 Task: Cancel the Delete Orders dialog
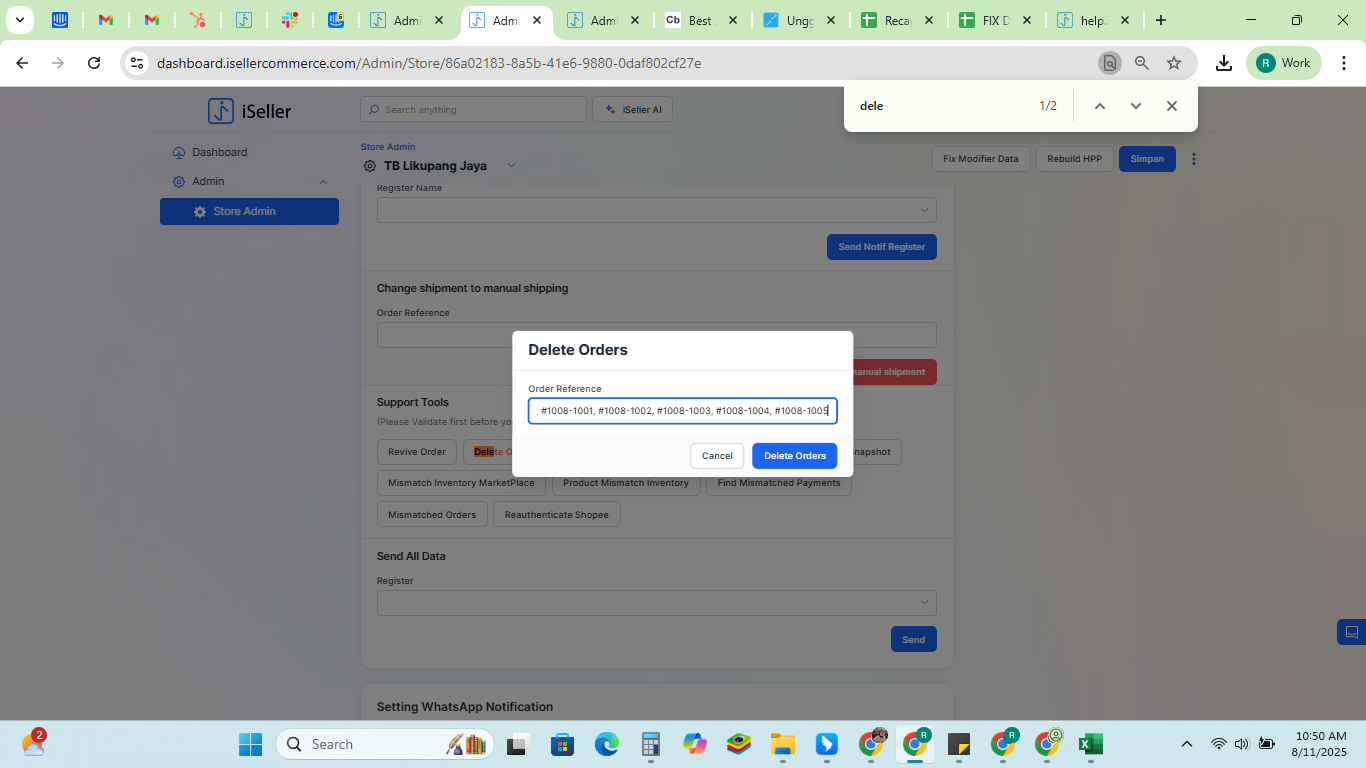(x=717, y=456)
